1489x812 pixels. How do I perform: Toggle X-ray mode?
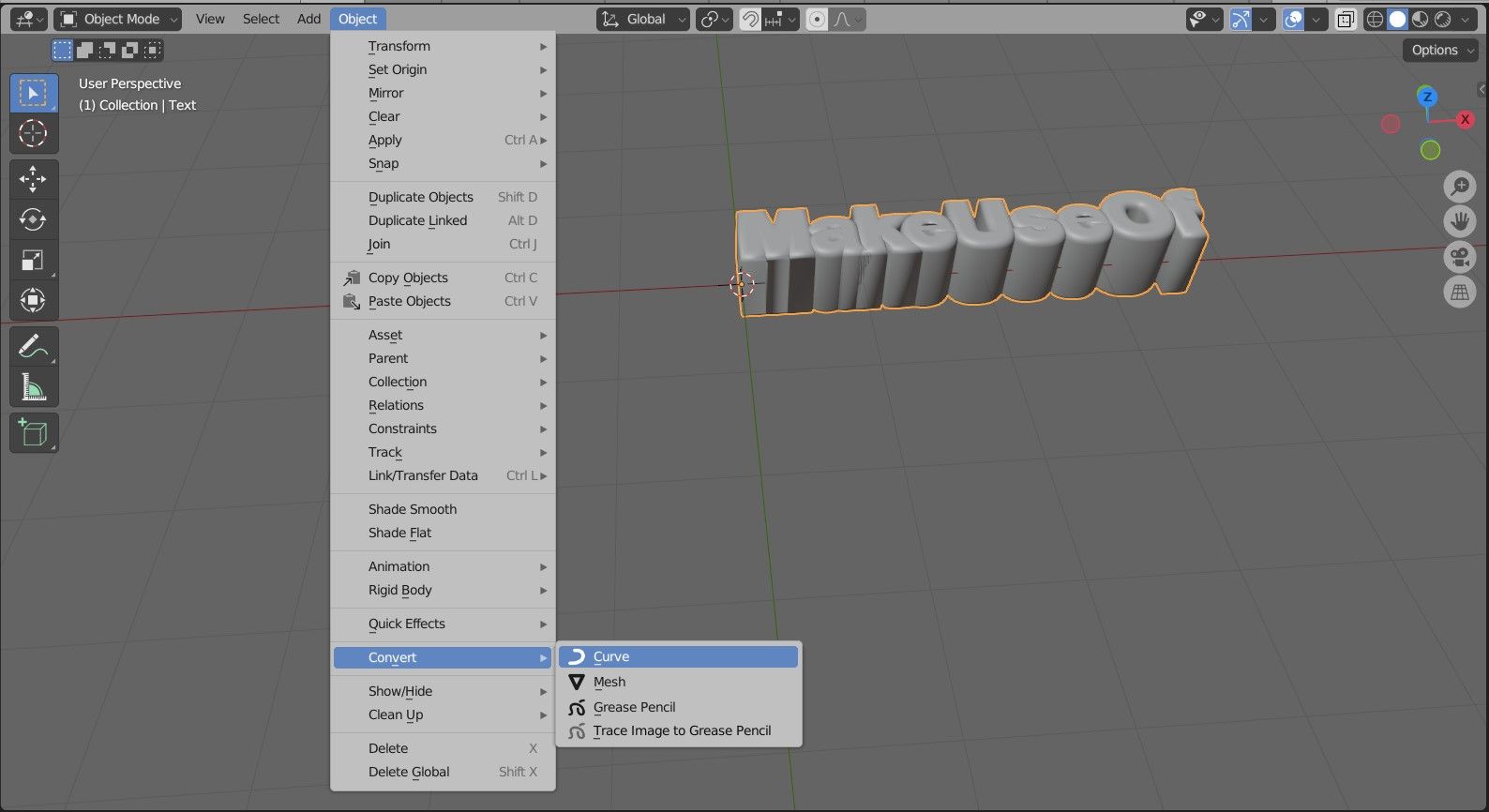(1346, 19)
